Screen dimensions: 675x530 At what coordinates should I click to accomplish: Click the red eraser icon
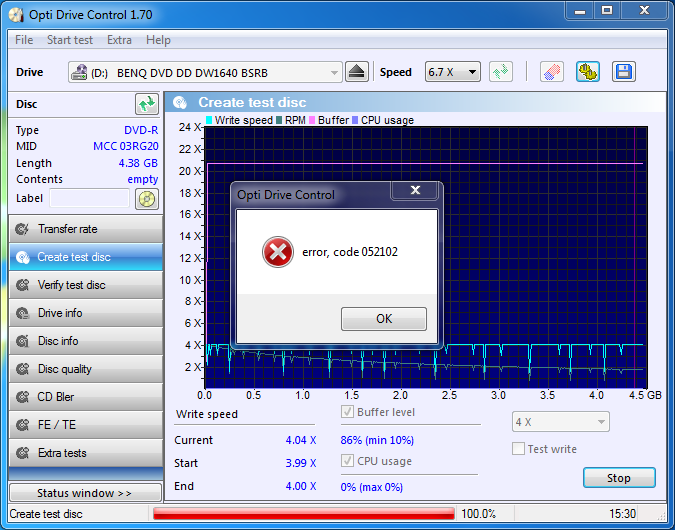tap(552, 72)
